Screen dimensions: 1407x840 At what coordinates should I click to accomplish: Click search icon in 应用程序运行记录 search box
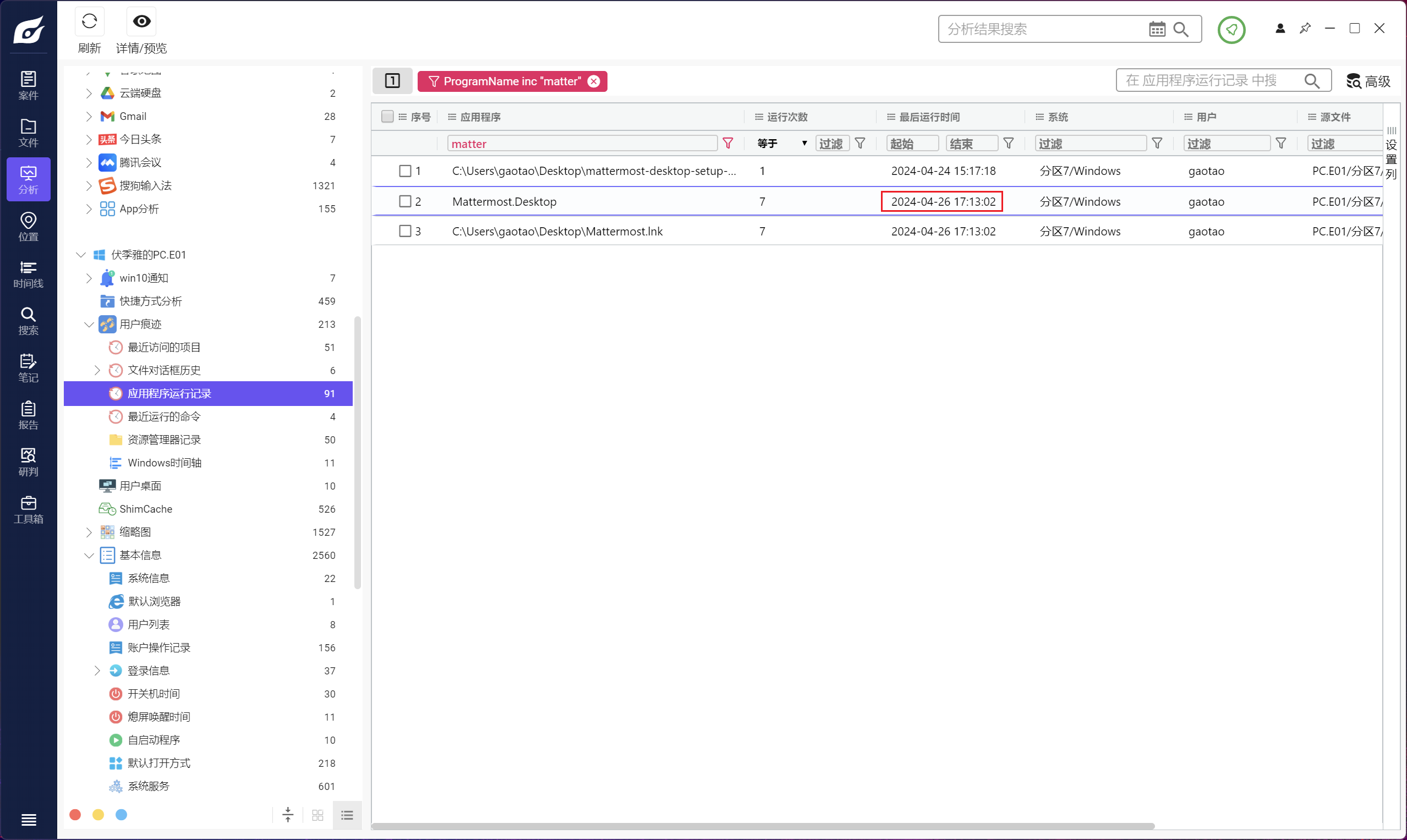click(1312, 81)
